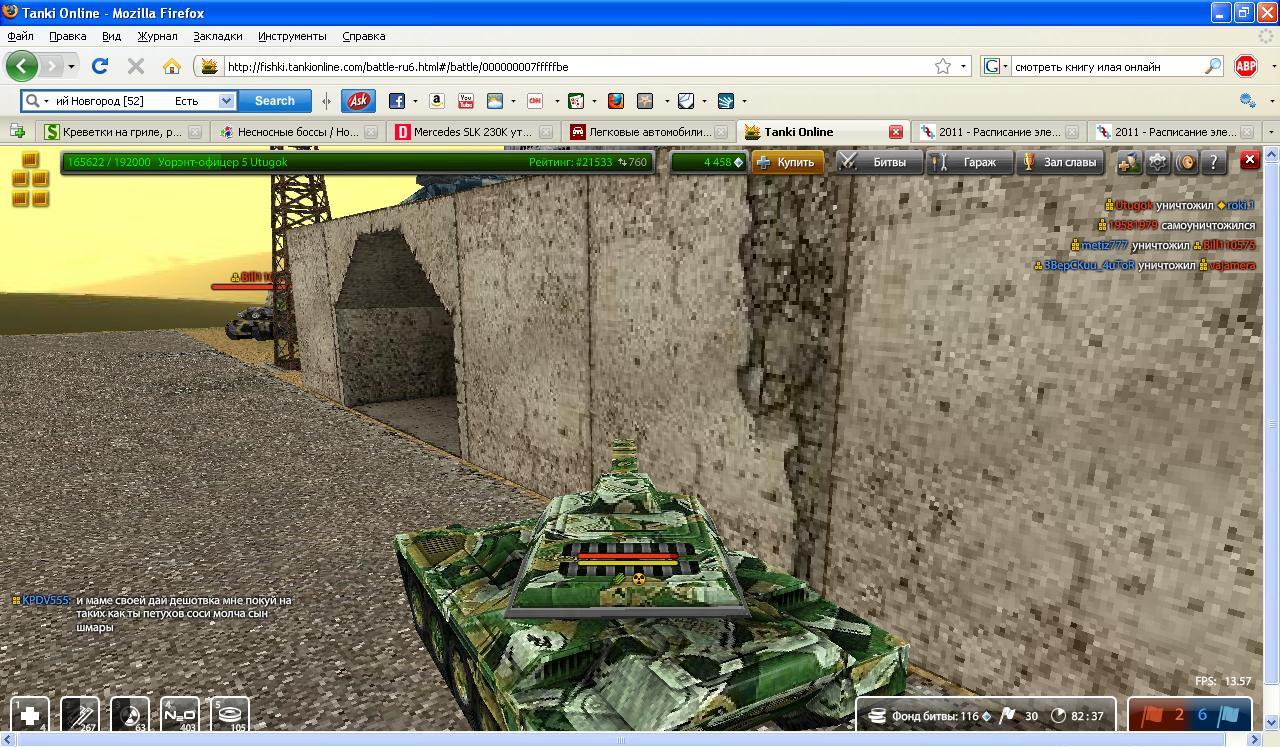The image size is (1280, 747).
Task: Open CNN news from the toolbar
Action: click(535, 101)
